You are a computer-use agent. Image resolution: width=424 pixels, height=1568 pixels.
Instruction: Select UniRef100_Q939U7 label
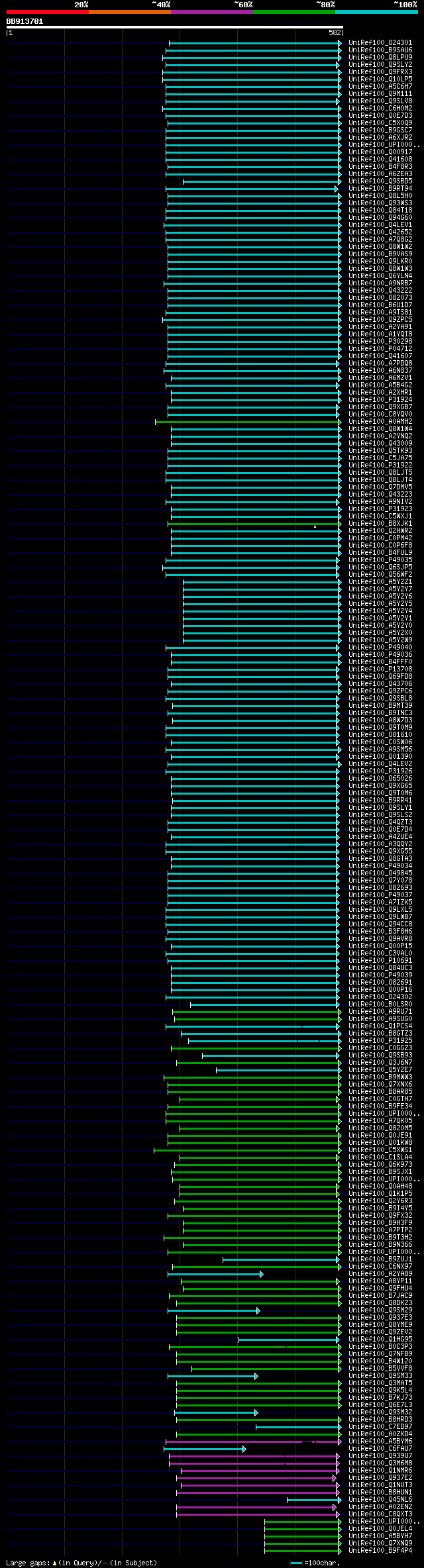pyautogui.click(x=380, y=1456)
